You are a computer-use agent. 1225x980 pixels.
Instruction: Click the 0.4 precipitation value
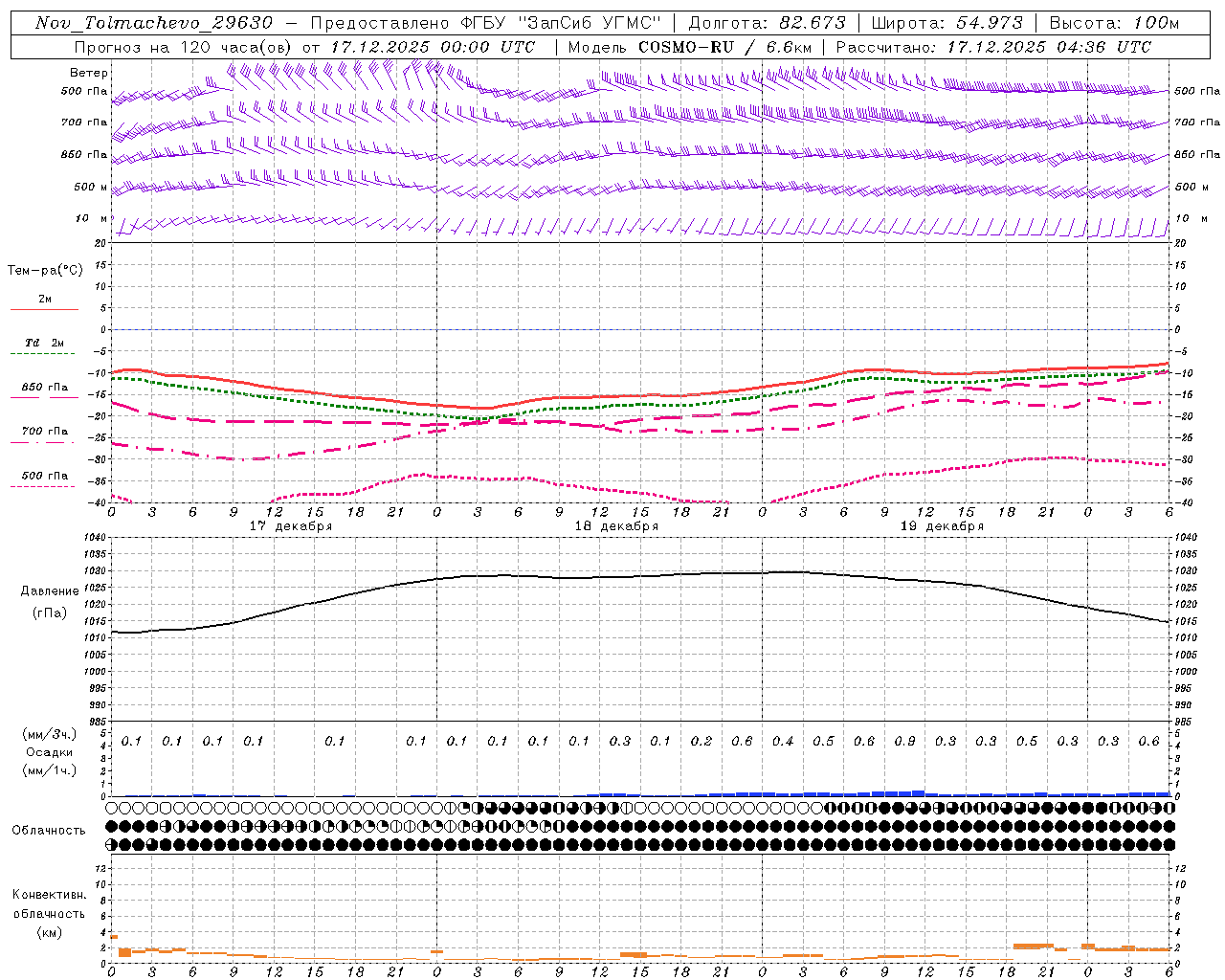(783, 742)
